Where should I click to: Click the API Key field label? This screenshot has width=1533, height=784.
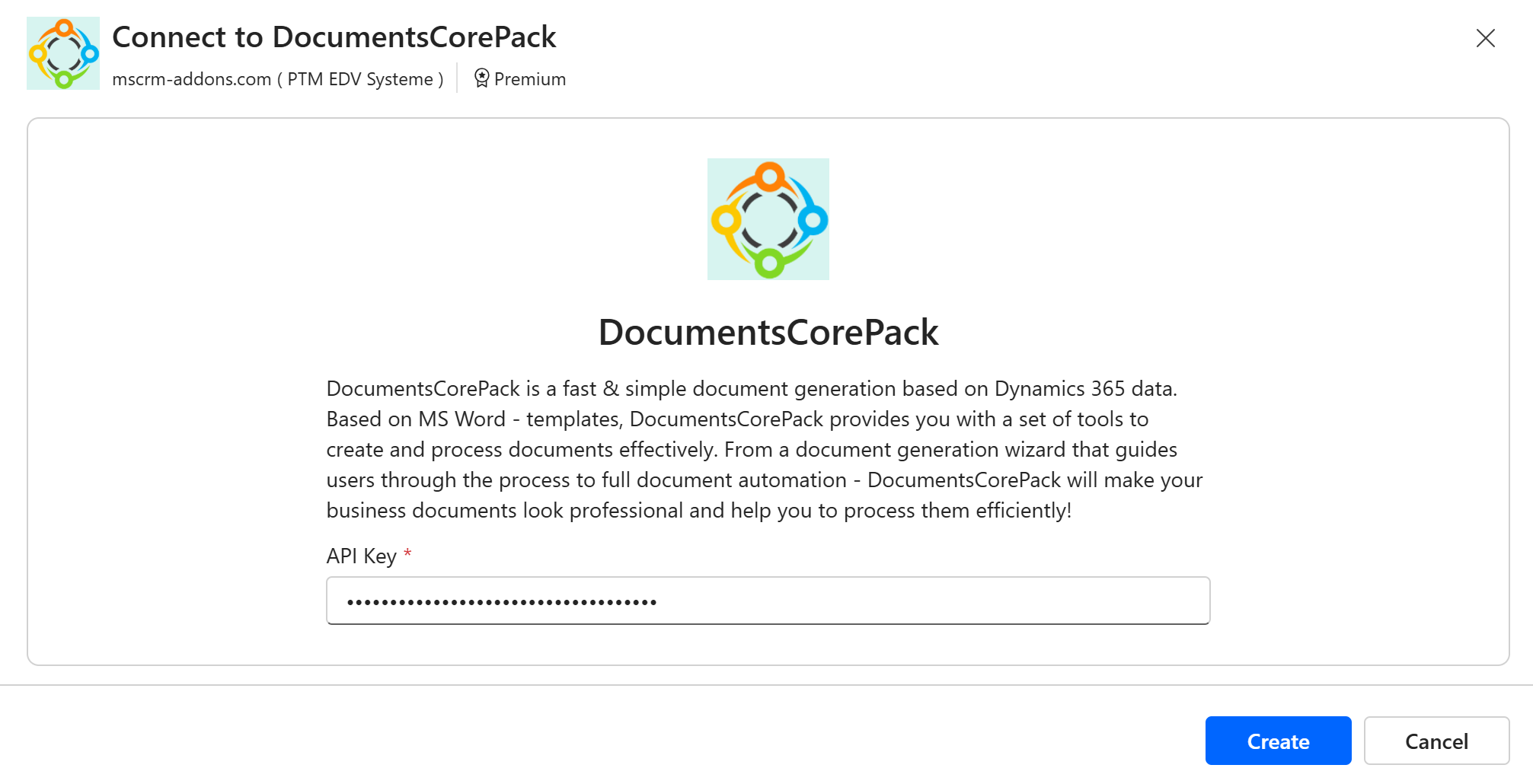point(361,556)
